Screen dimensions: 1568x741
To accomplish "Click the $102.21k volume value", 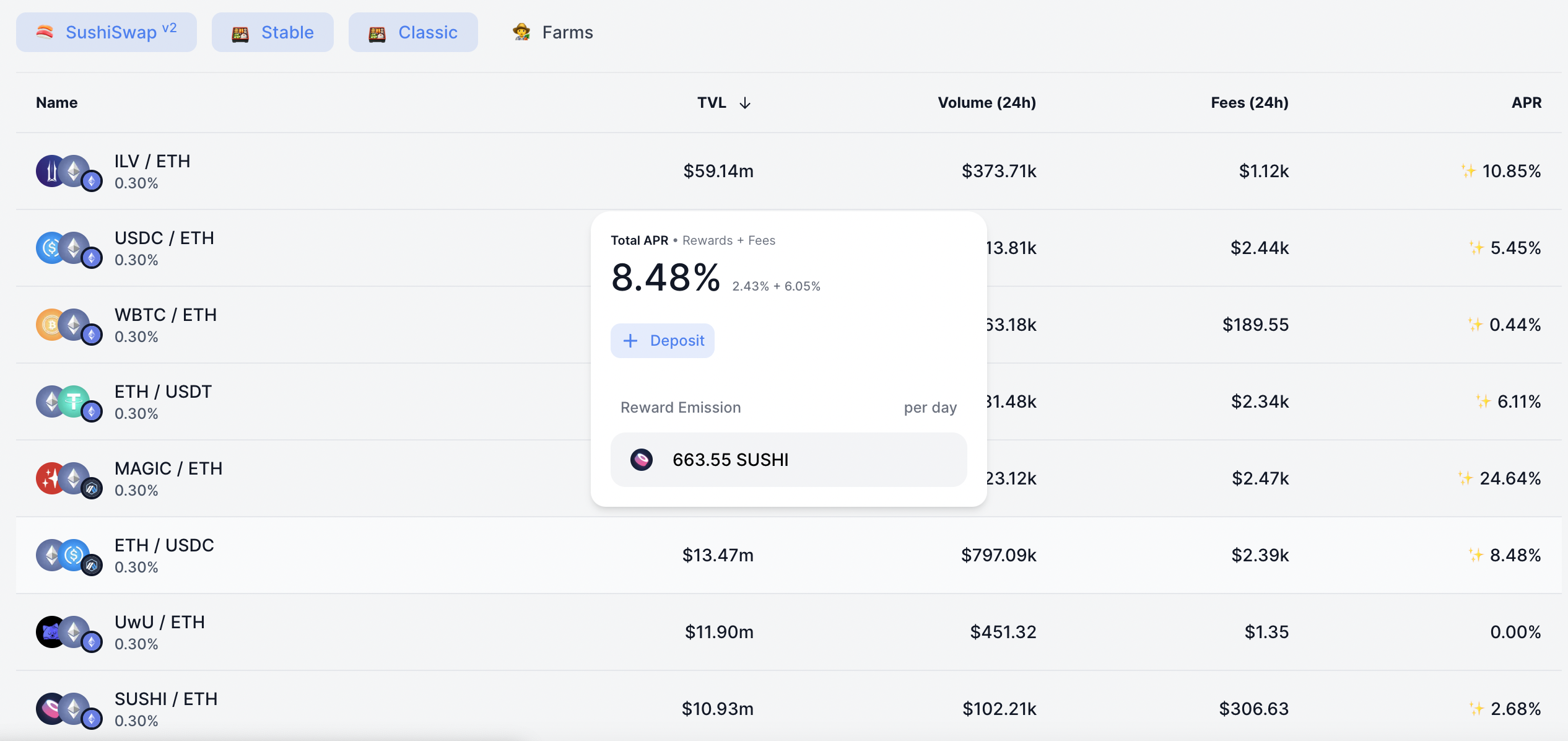I will pos(999,709).
